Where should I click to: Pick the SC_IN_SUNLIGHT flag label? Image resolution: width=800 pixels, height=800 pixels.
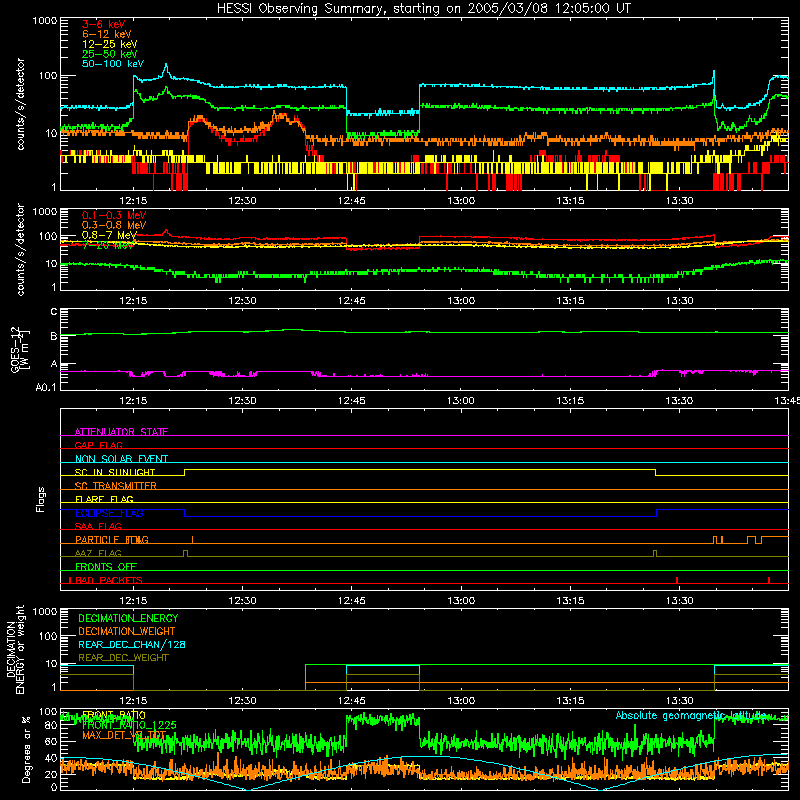click(x=115, y=472)
